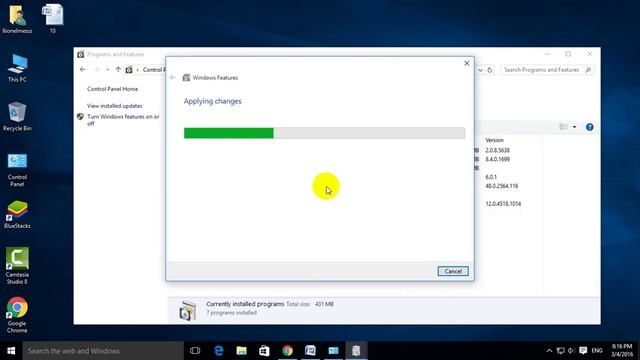Open Control Panel desktop shortcut
640x360 pixels.
(17, 170)
